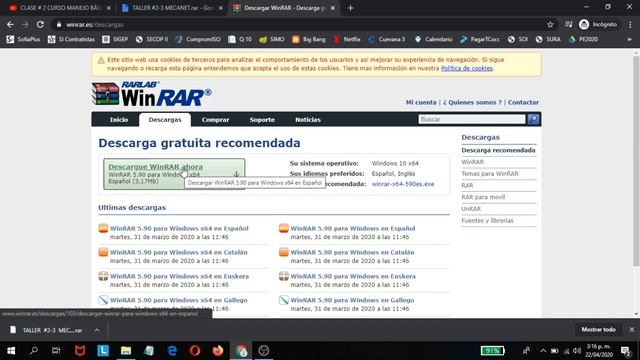
Task: Open SIGEP bookmark
Action: click(115, 39)
